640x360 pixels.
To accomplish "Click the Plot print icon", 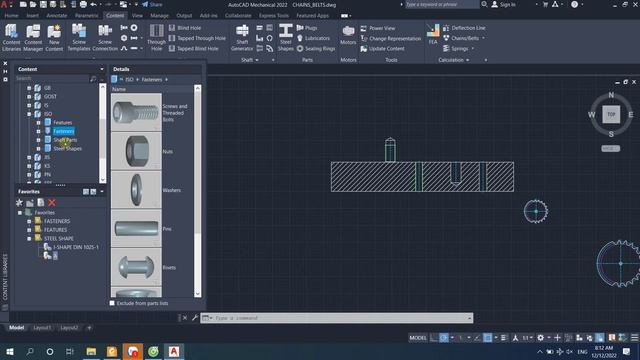I will [x=83, y=4].
